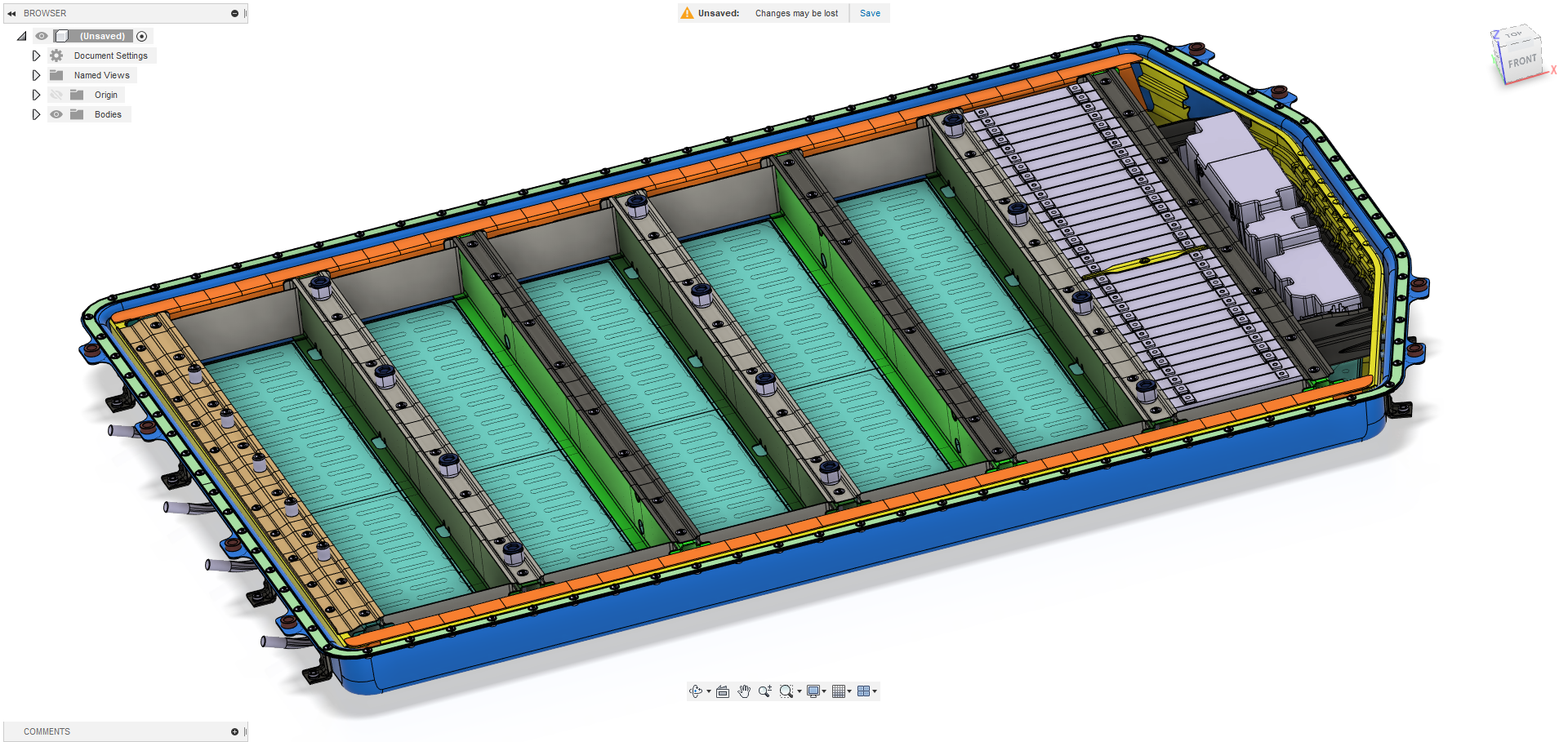Open the Grid and Snaps icon

pos(838,691)
